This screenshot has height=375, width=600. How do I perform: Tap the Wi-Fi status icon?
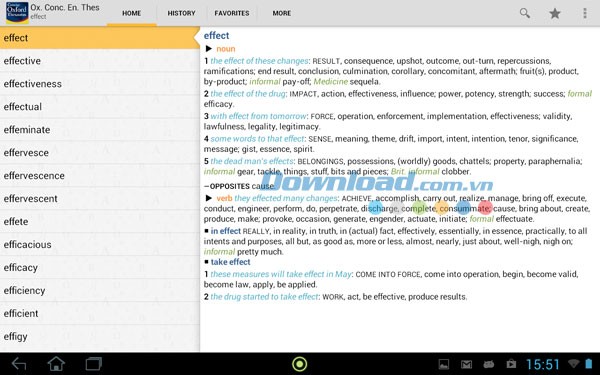click(573, 364)
